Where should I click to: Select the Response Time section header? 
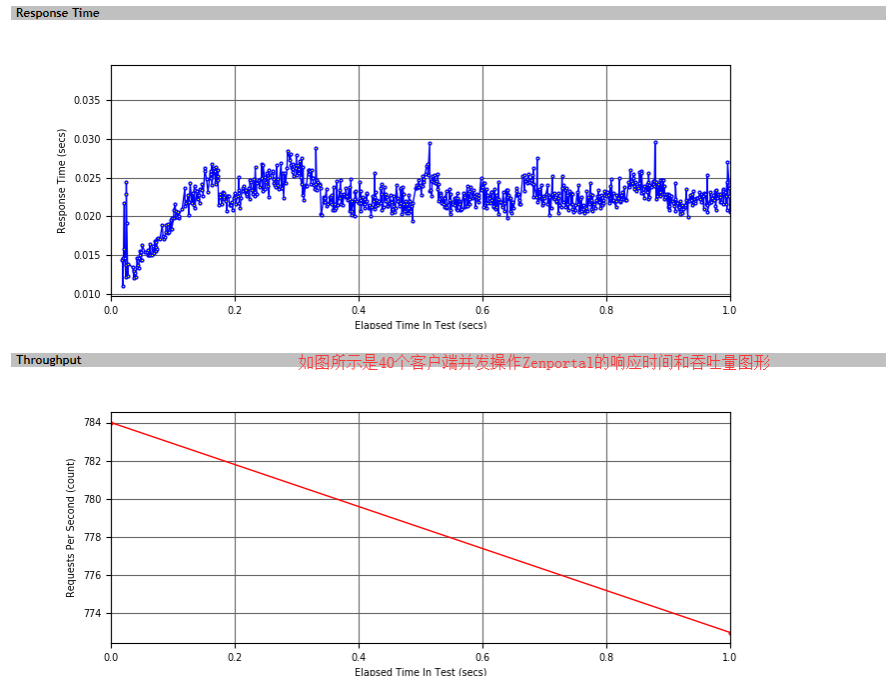[x=448, y=13]
